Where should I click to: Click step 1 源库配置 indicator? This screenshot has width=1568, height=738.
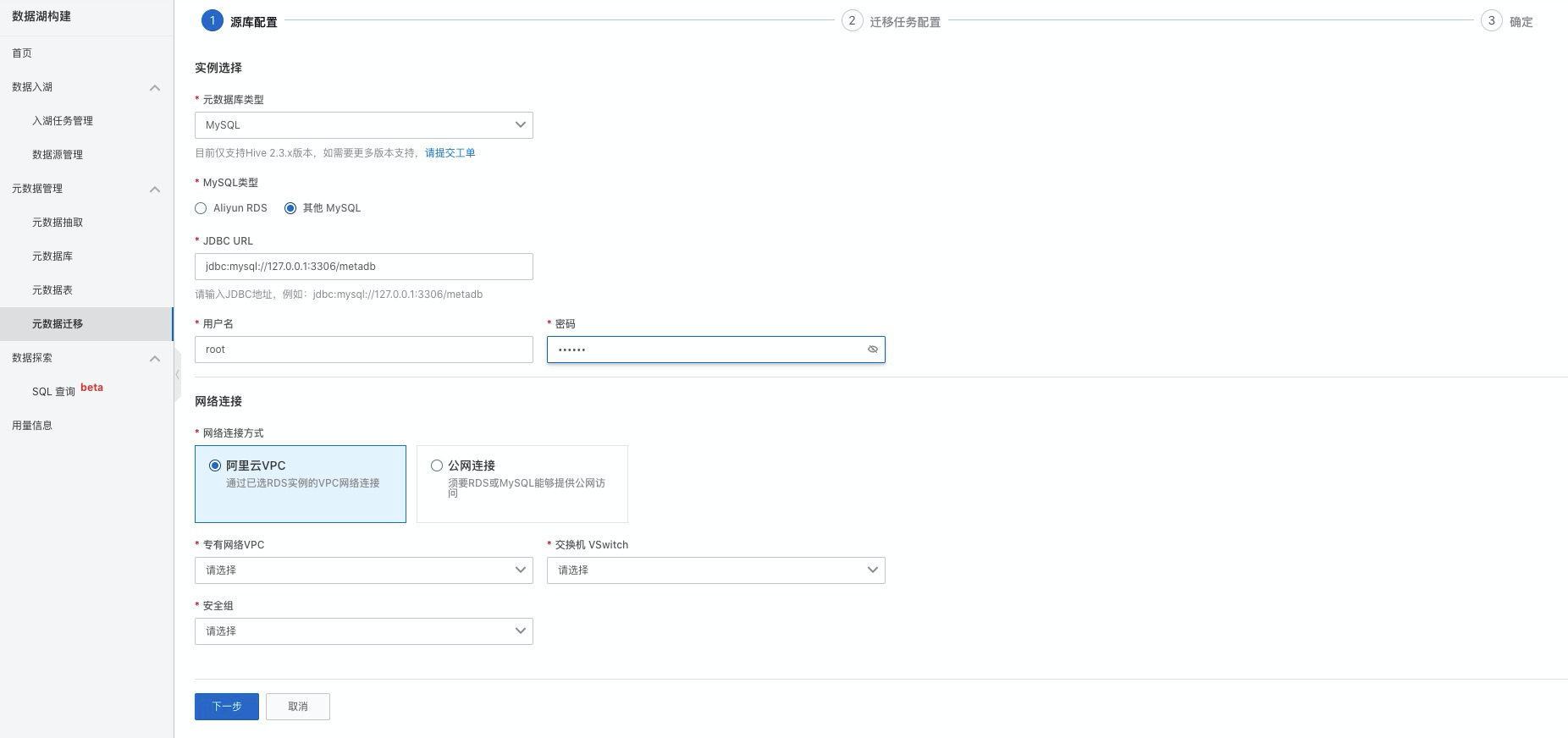click(x=240, y=21)
